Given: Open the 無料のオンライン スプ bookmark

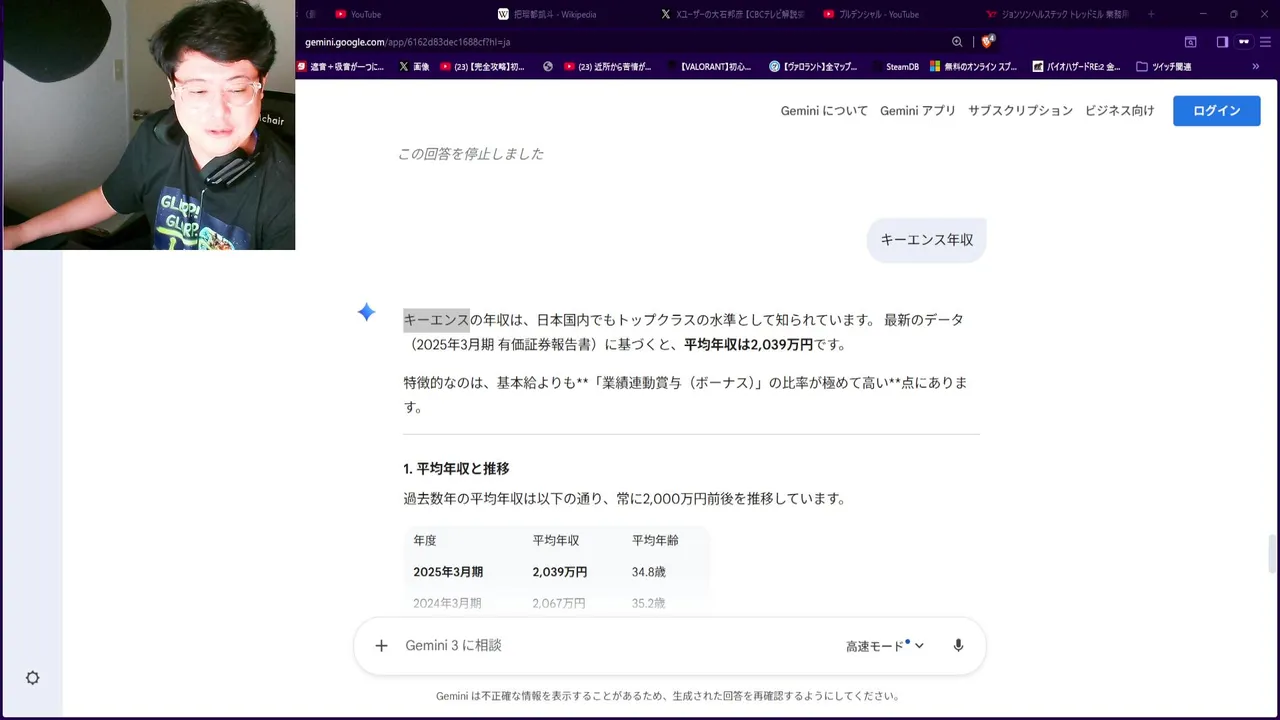Looking at the screenshot, I should [974, 67].
